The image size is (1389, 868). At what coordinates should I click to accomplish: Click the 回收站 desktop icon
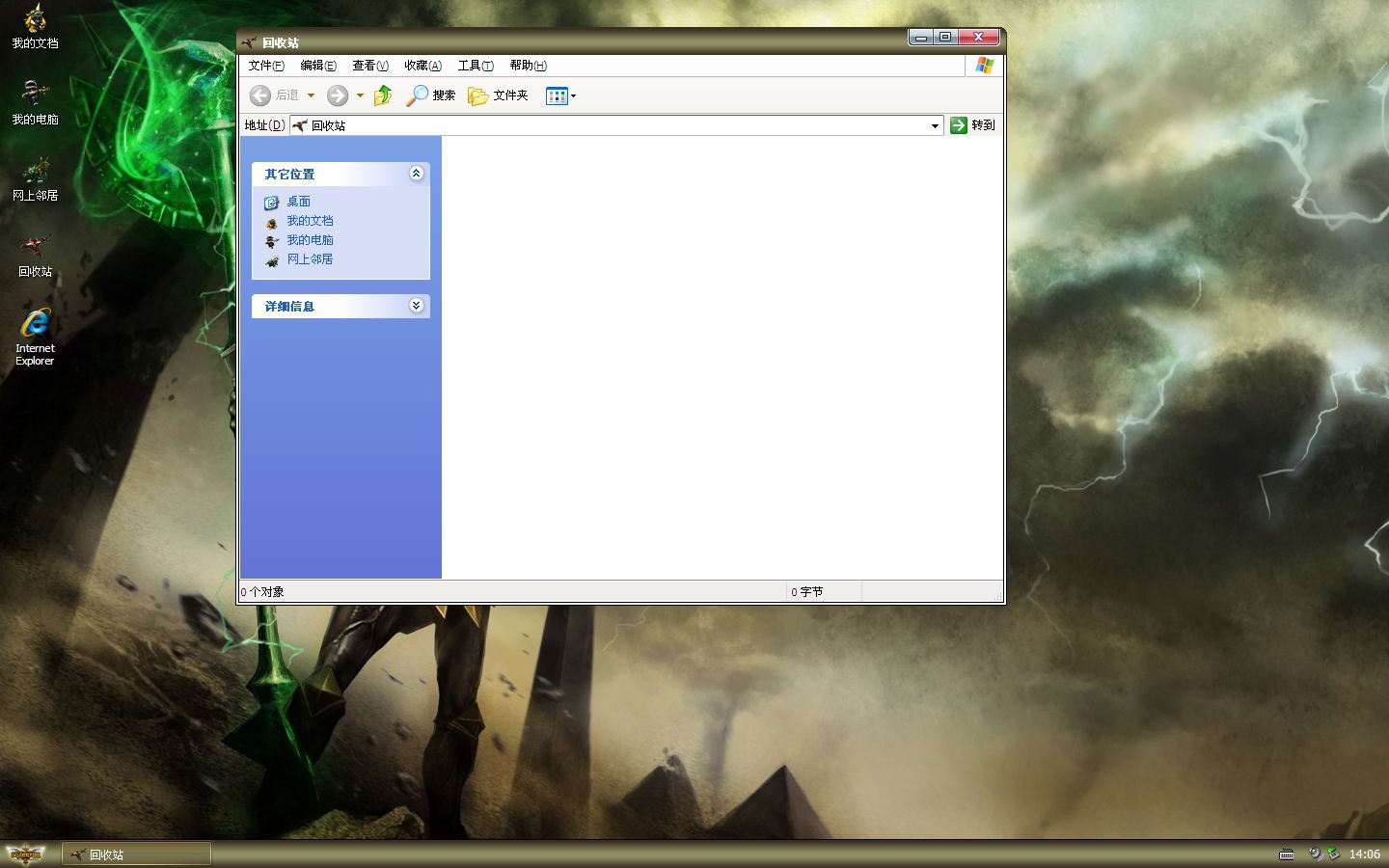pos(35,256)
